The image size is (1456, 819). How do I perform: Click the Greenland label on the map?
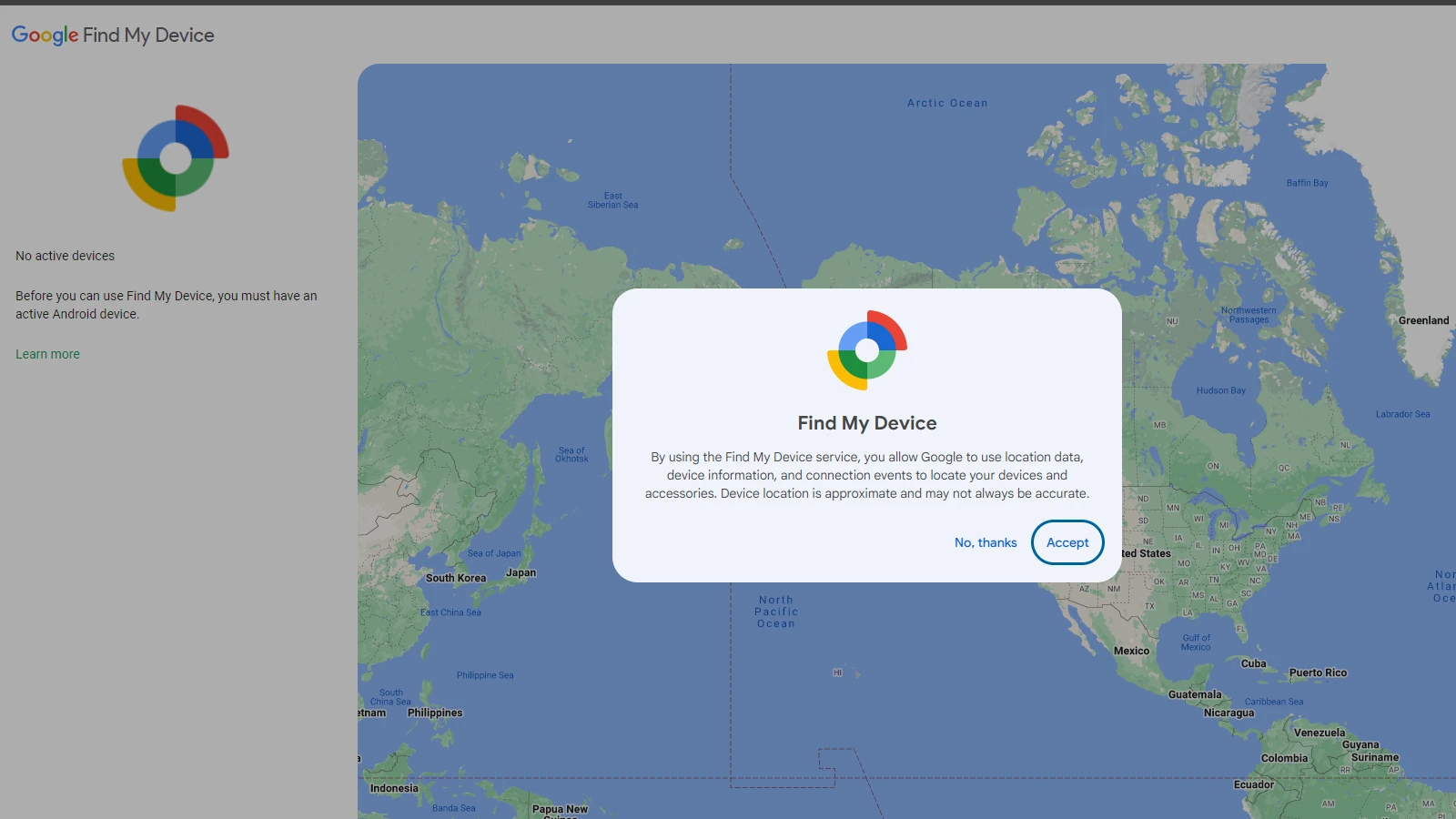coord(1424,320)
